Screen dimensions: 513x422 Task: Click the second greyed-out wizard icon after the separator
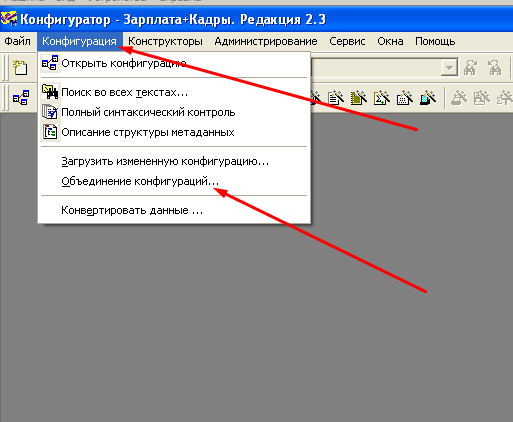[482, 98]
